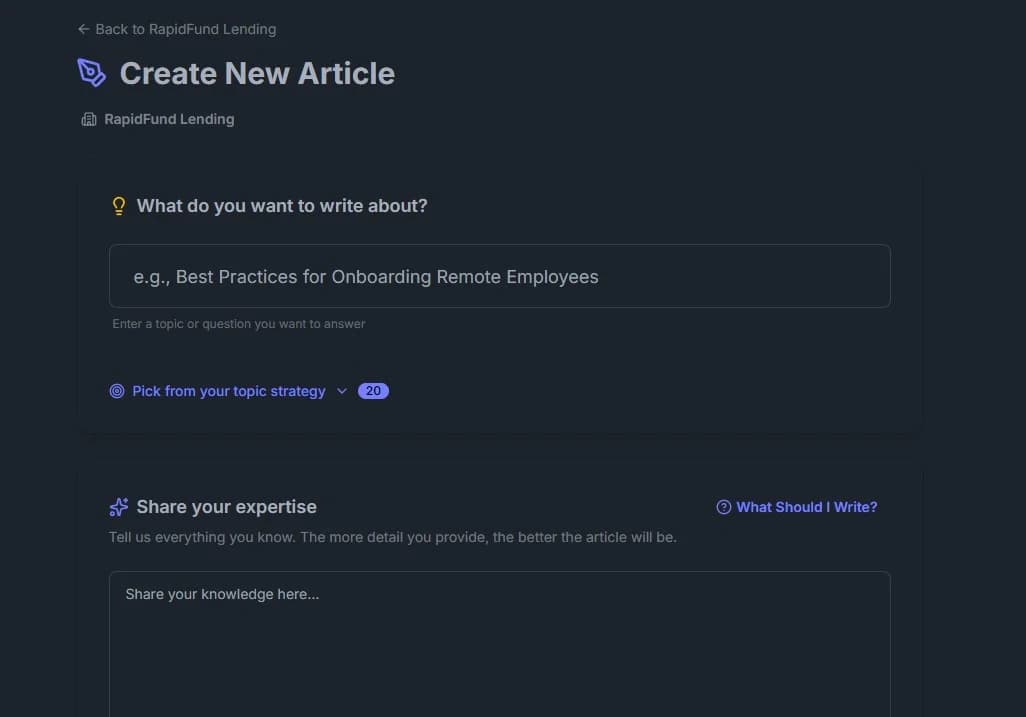Click the building icon before RapidFund Lending

click(88, 119)
